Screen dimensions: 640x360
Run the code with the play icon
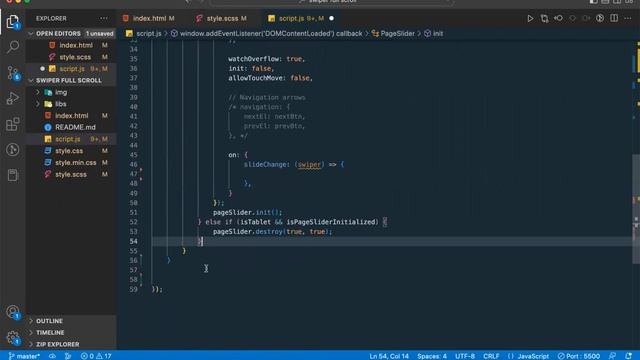click(530, 18)
